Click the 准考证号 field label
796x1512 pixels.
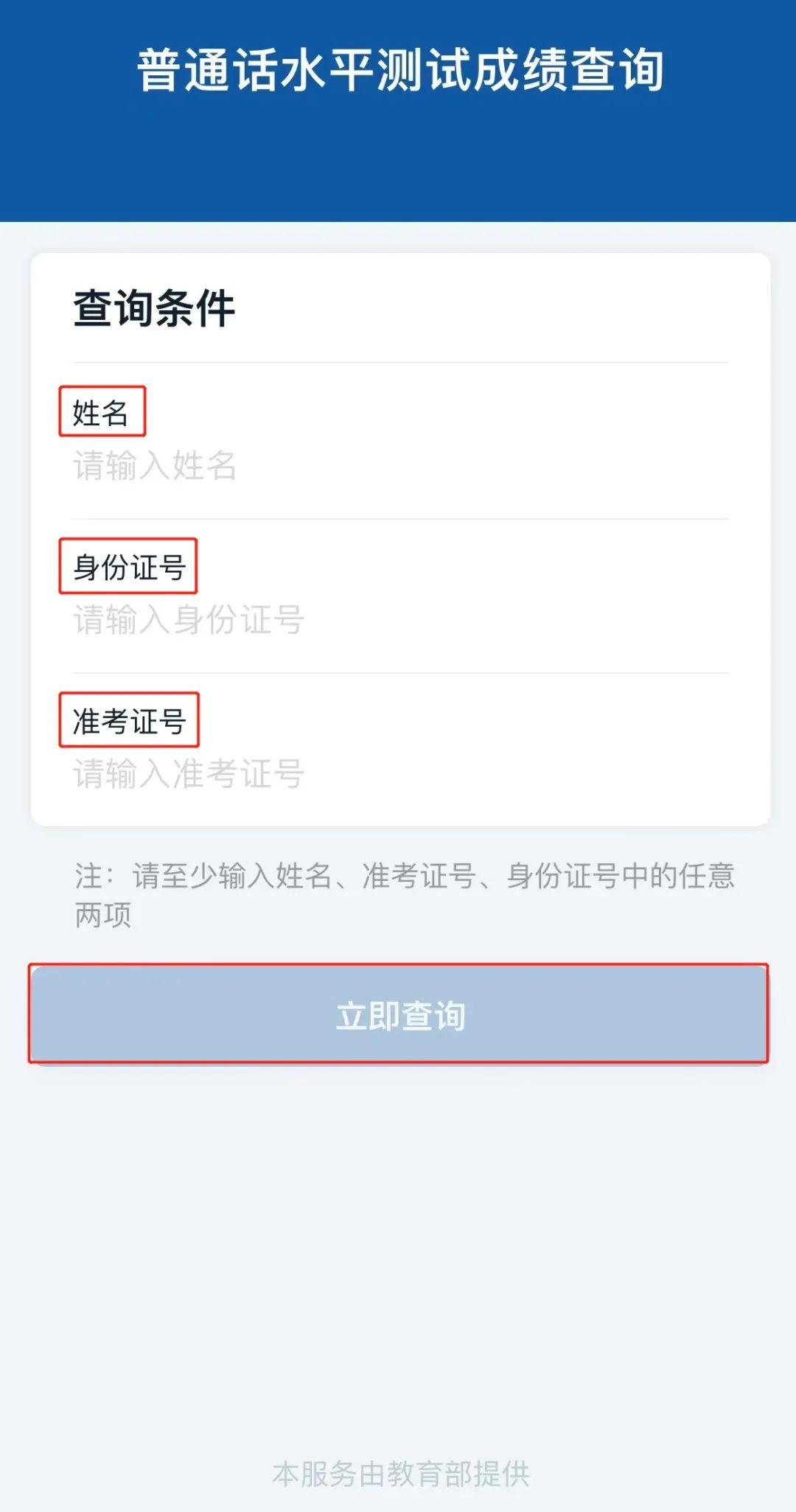(x=128, y=720)
